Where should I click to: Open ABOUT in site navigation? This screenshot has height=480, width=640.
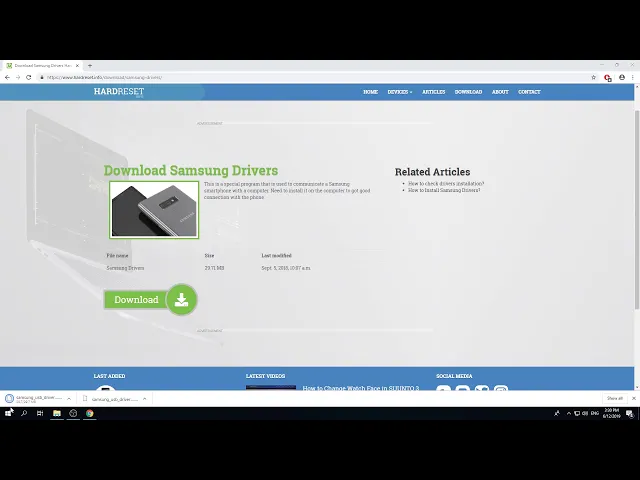coord(500,92)
